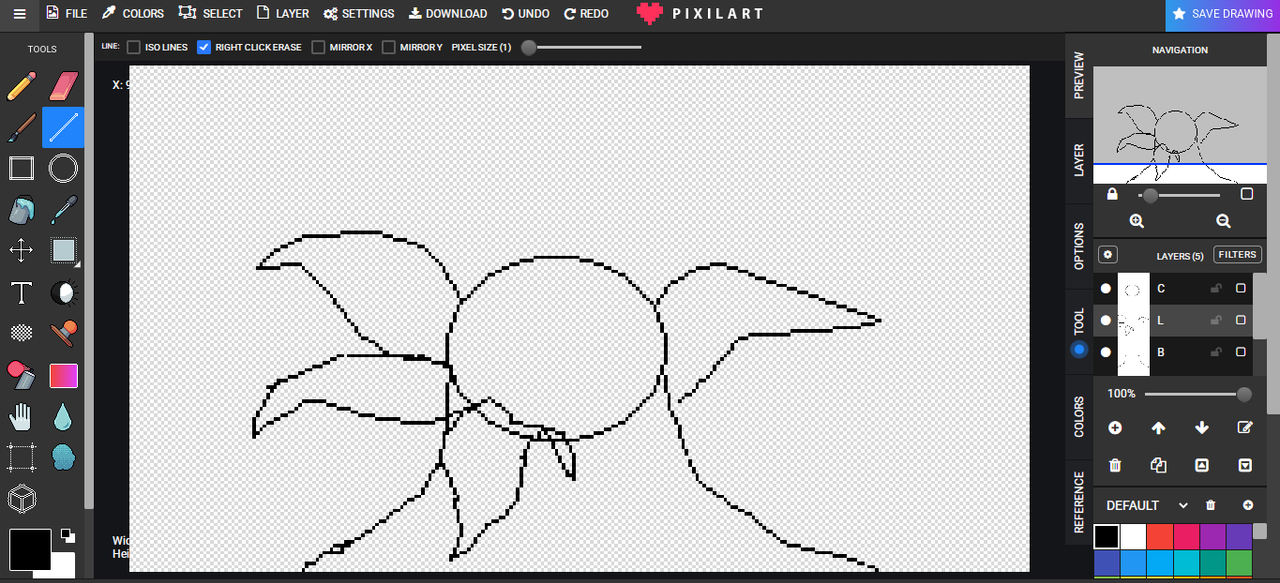
Task: Select the Move tool with arrows
Action: click(21, 250)
